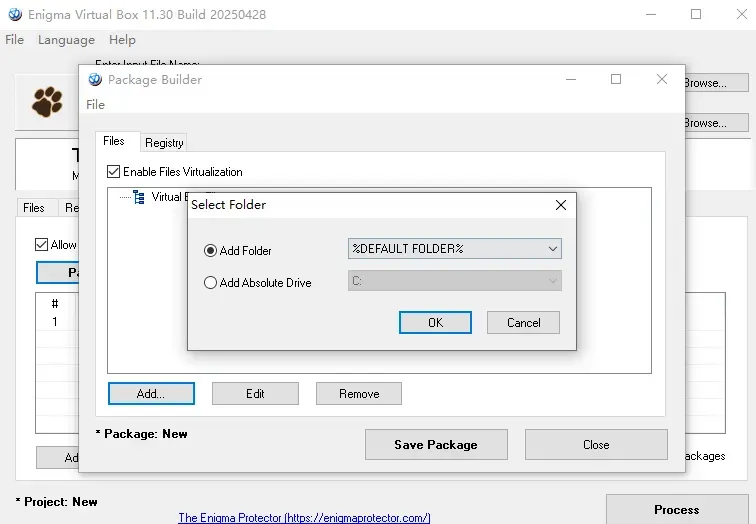Open the %DEFAULT FOLDER% dropdown
756x524 pixels.
pos(455,249)
